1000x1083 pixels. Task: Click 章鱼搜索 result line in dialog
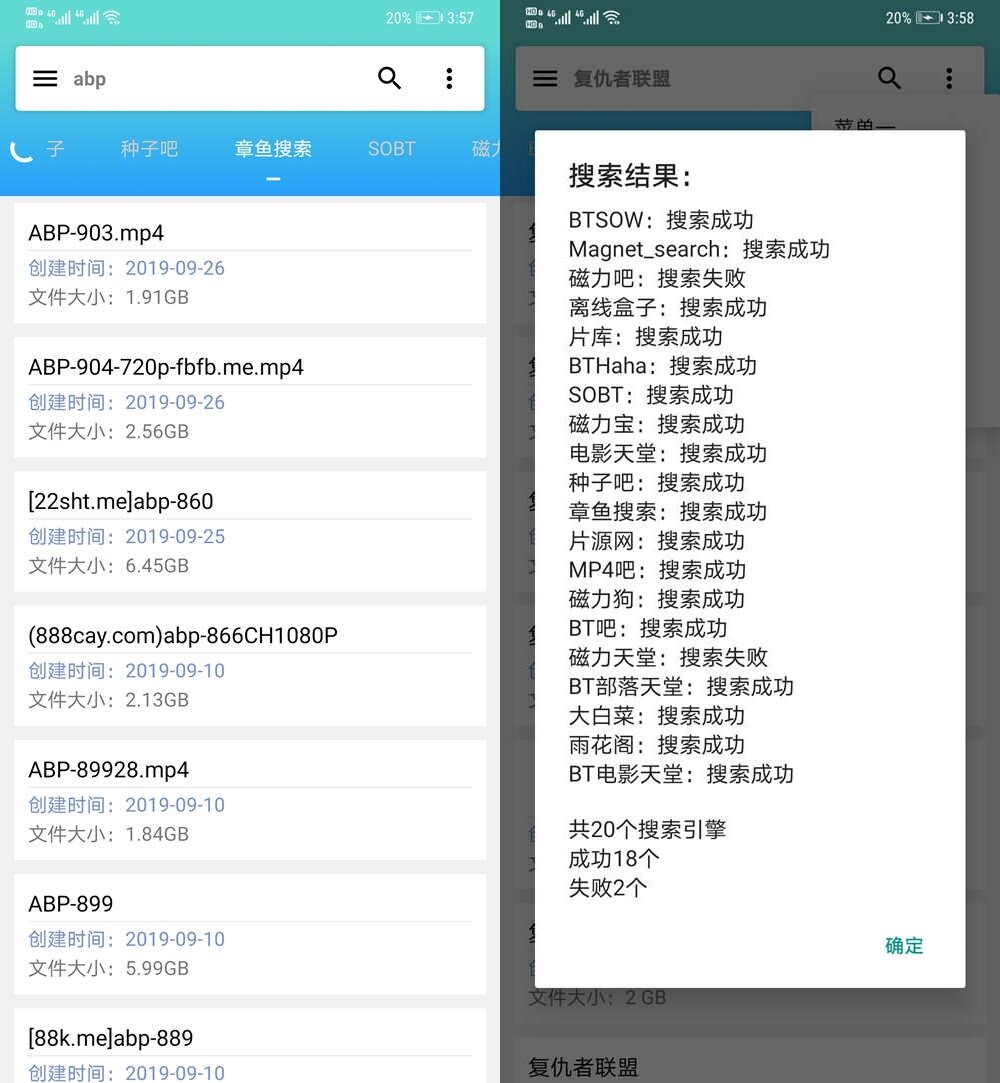click(x=668, y=511)
